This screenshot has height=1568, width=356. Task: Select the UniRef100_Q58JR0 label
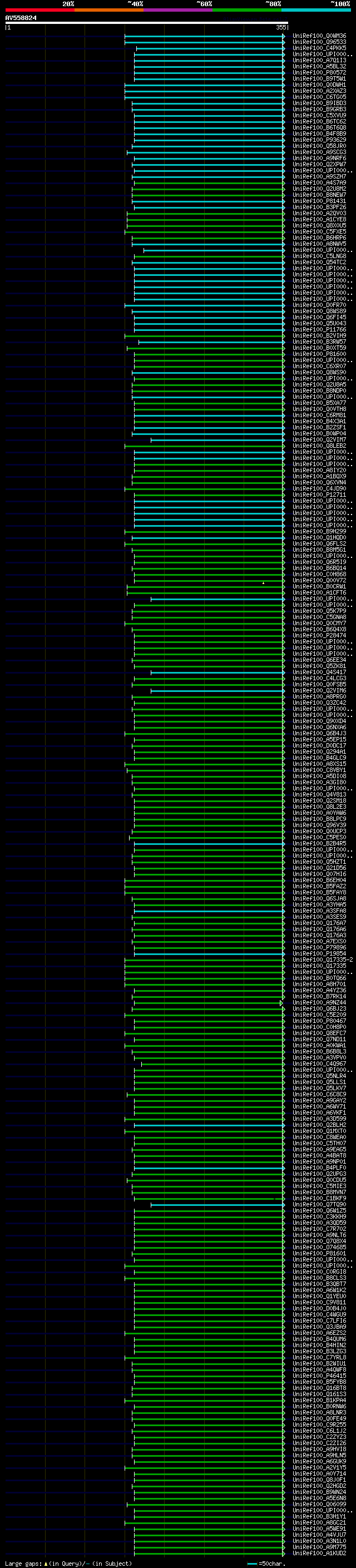(x=319, y=146)
